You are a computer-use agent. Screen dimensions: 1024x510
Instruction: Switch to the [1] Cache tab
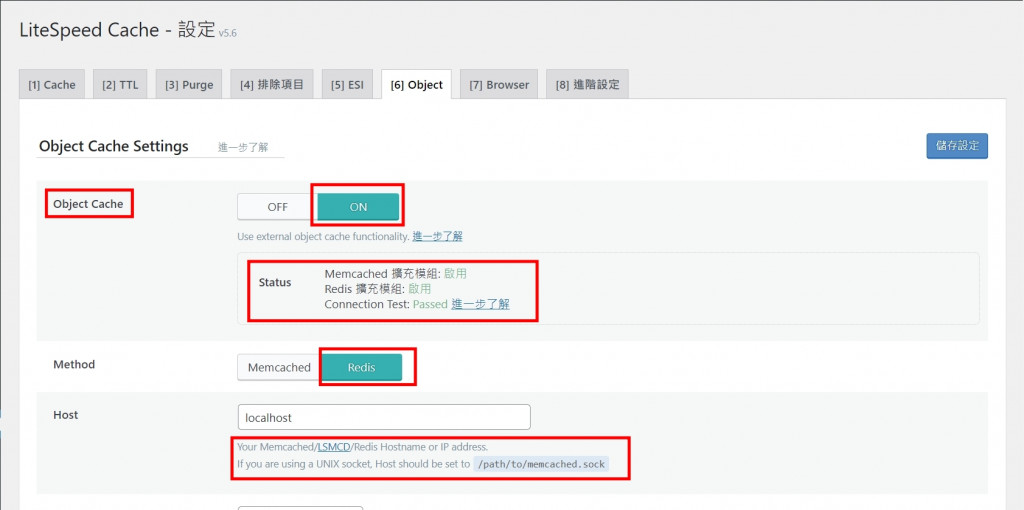[52, 84]
